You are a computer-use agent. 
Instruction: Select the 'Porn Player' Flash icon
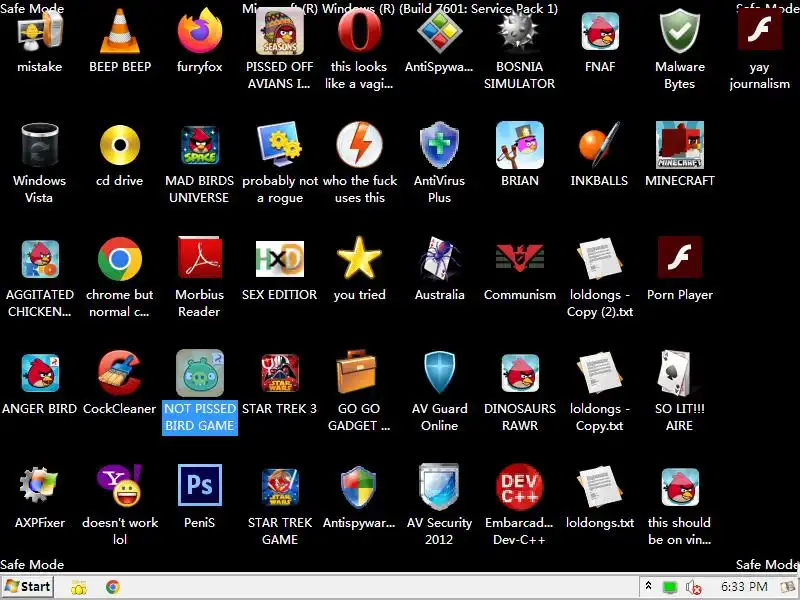tap(680, 258)
